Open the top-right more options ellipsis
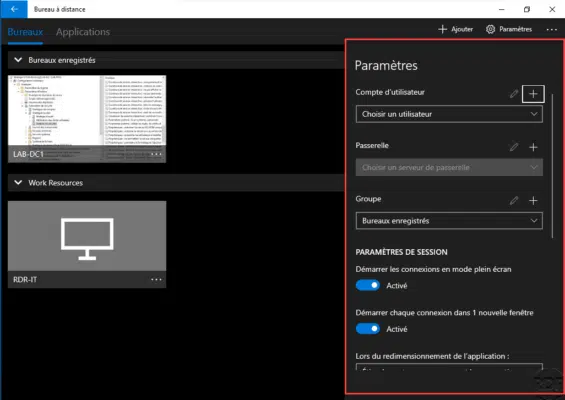 tap(551, 30)
